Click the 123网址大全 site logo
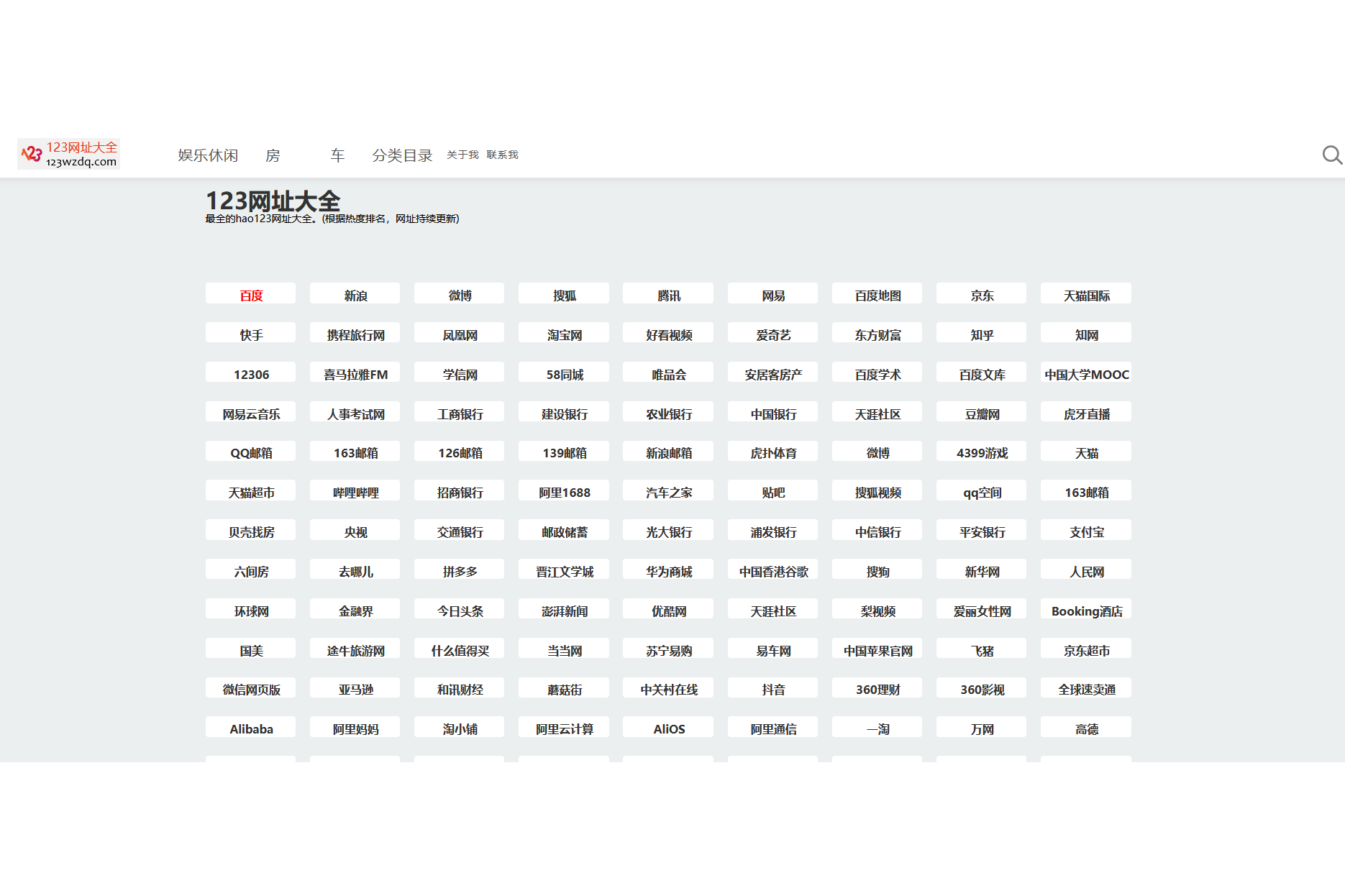Viewport: 1345px width, 896px height. click(69, 154)
